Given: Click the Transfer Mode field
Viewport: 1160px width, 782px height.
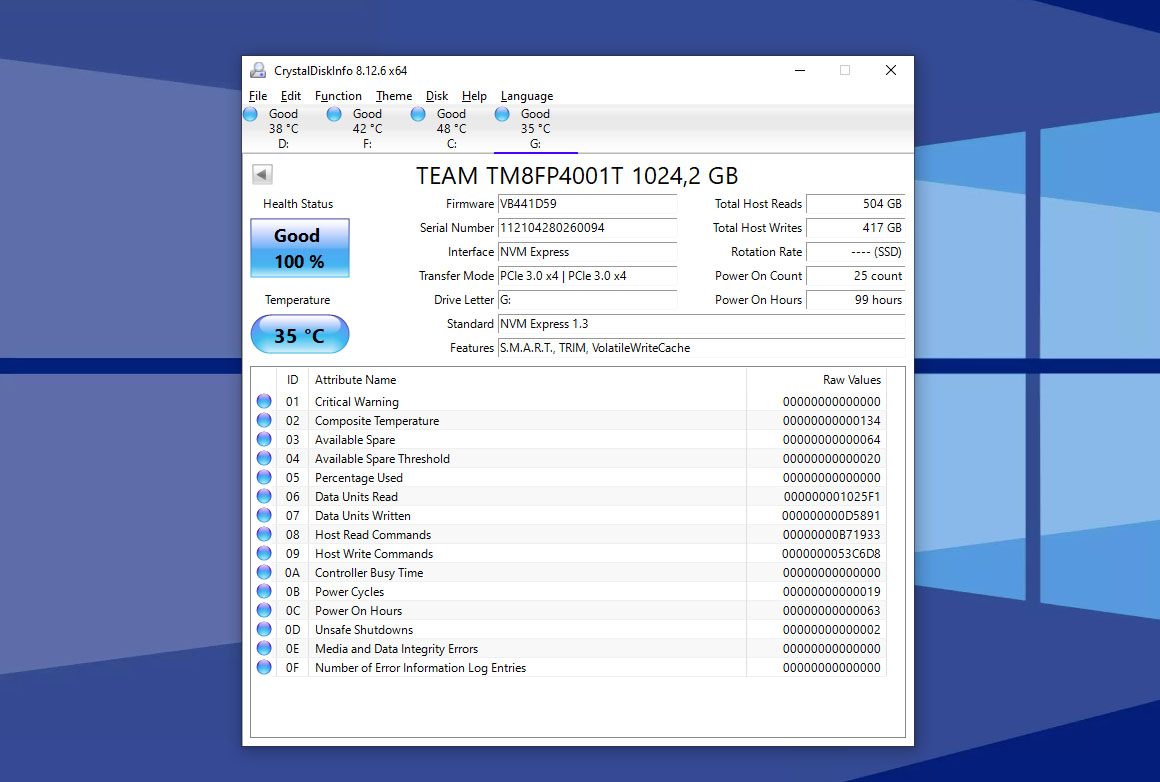Looking at the screenshot, I should coord(587,276).
